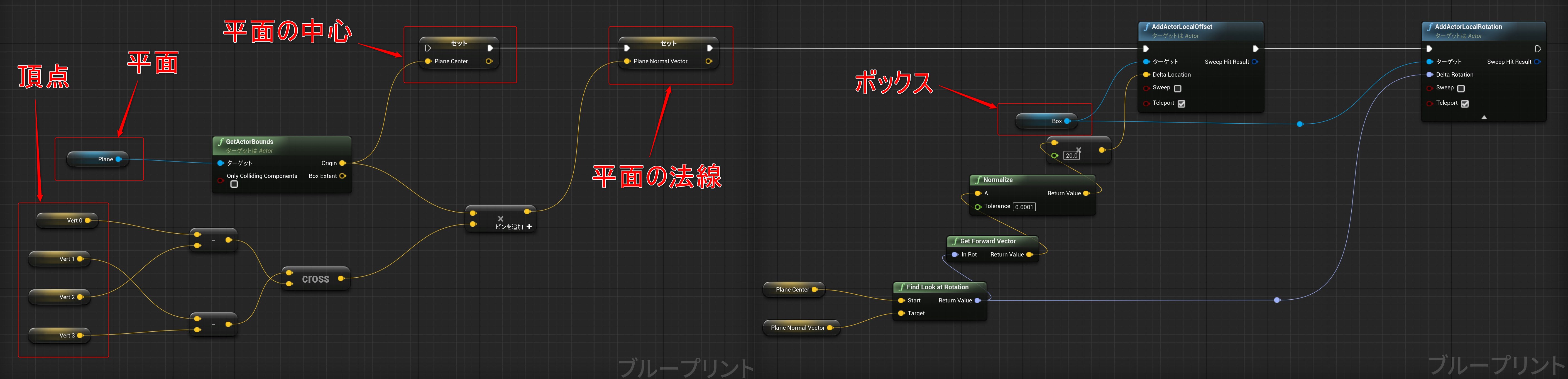The width and height of the screenshot is (1568, 379).
Task: Click the Vert 2 output pin
Action: pos(80,297)
